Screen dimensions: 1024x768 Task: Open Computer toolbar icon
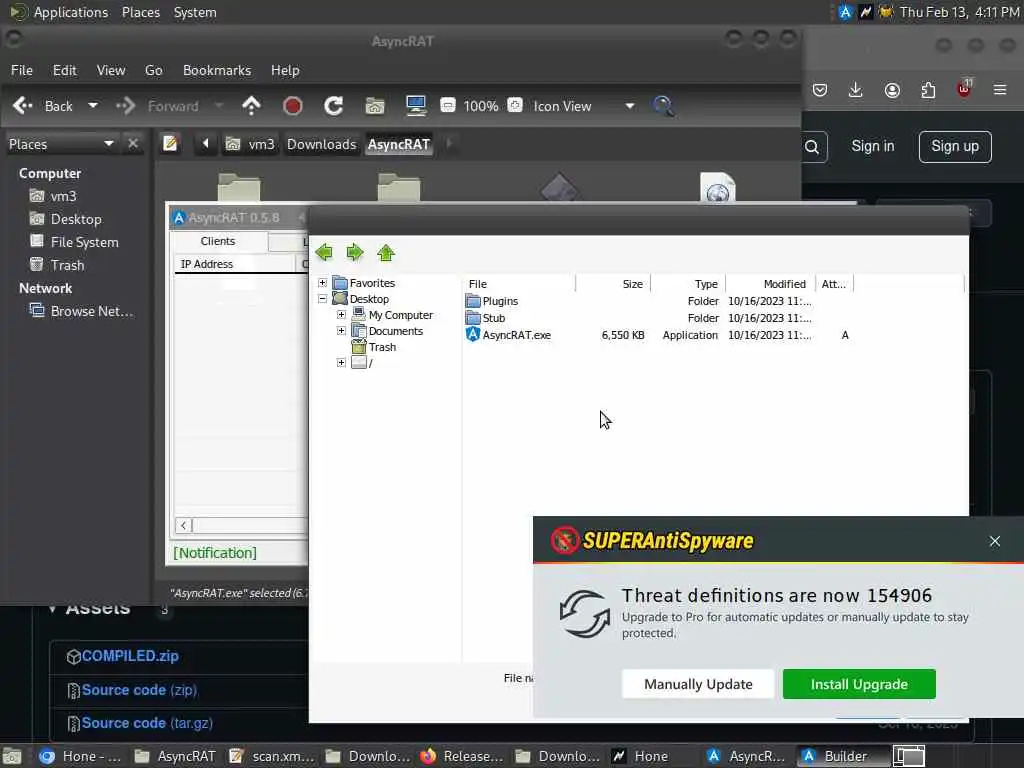tap(416, 106)
